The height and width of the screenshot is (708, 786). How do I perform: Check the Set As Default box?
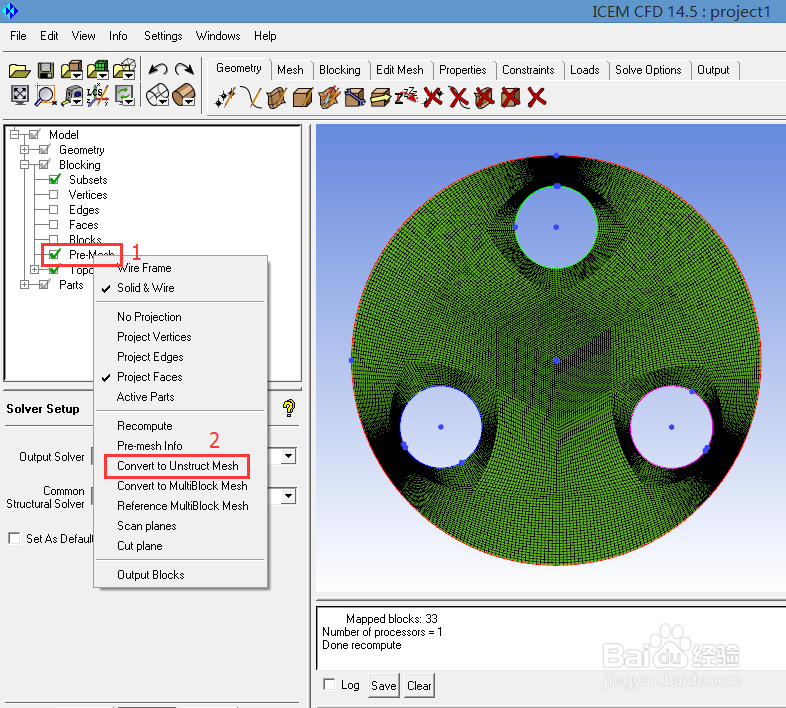pyautogui.click(x=14, y=539)
